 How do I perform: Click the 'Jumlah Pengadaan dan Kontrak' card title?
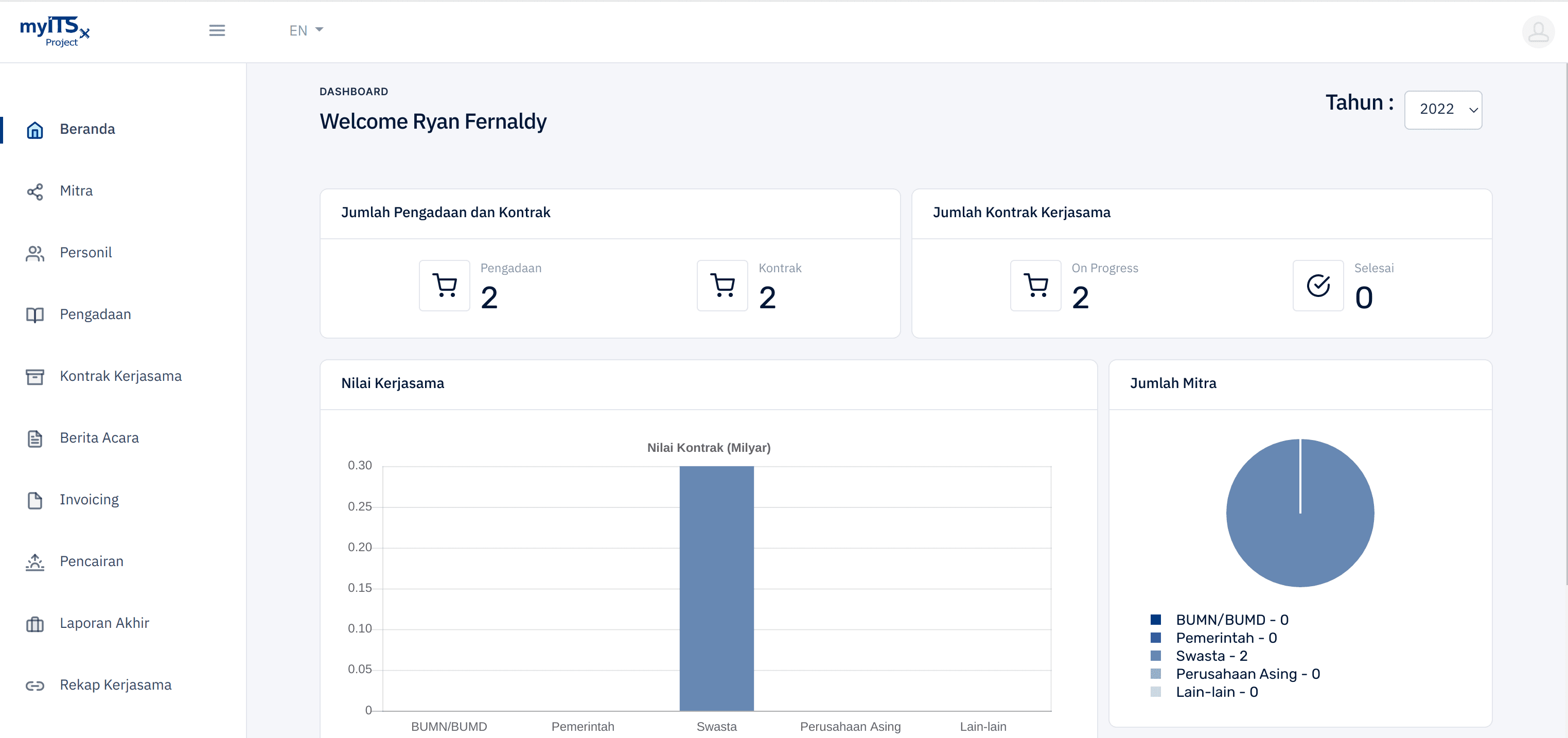pyautogui.click(x=446, y=213)
